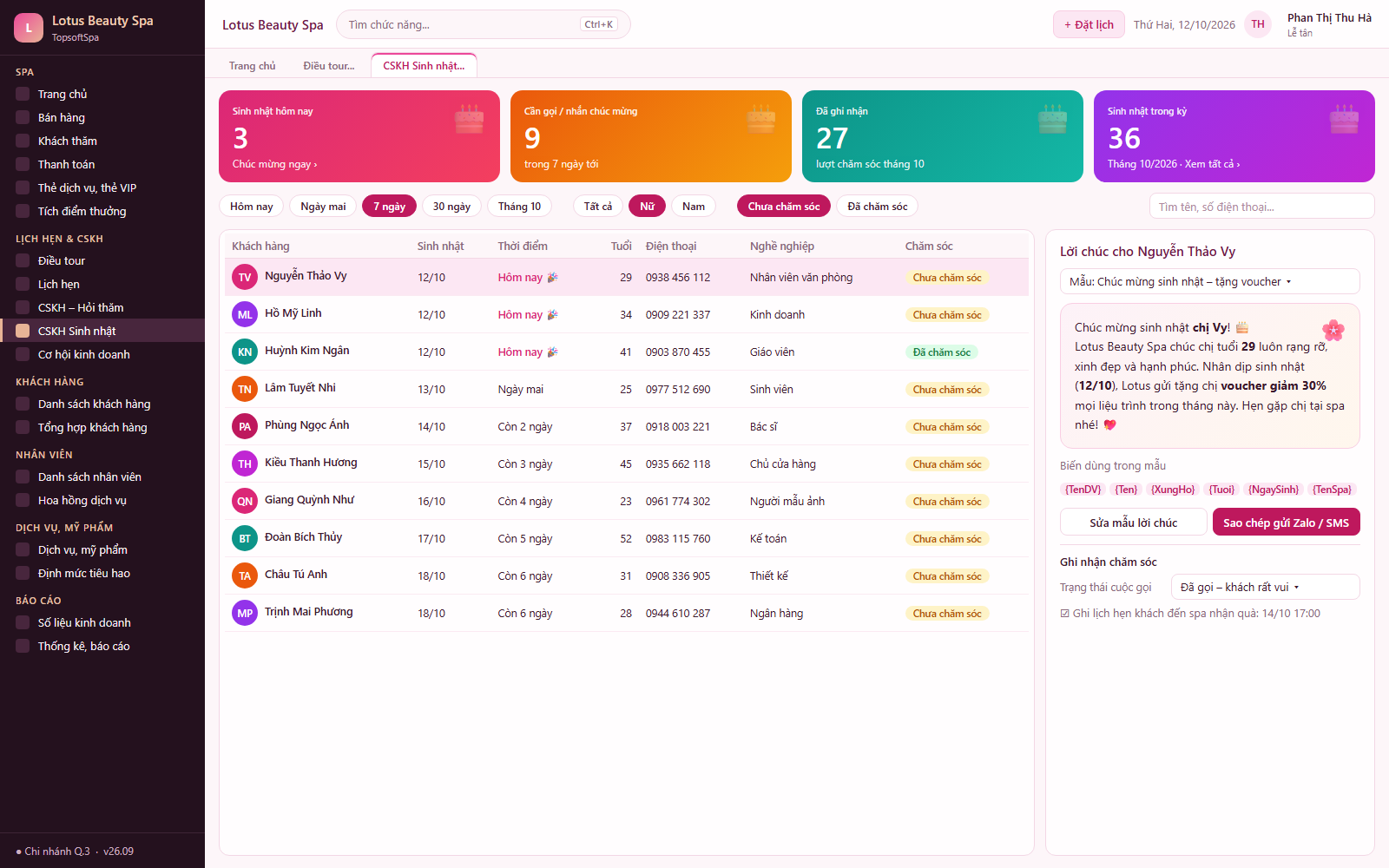Image resolution: width=1389 pixels, height=868 pixels.
Task: Insert the {TenSpa} variable tag
Action: [x=1332, y=490]
